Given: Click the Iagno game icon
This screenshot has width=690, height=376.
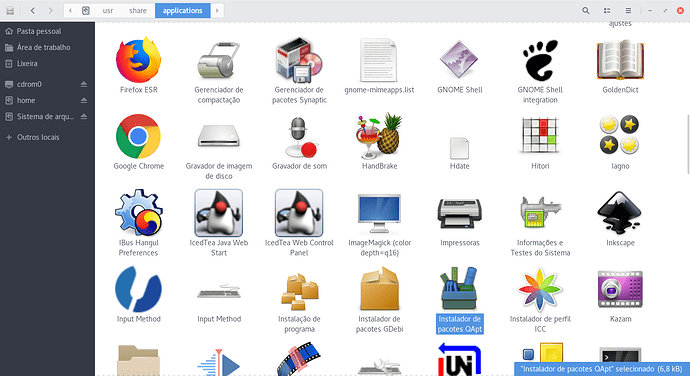Looking at the screenshot, I should point(620,136).
